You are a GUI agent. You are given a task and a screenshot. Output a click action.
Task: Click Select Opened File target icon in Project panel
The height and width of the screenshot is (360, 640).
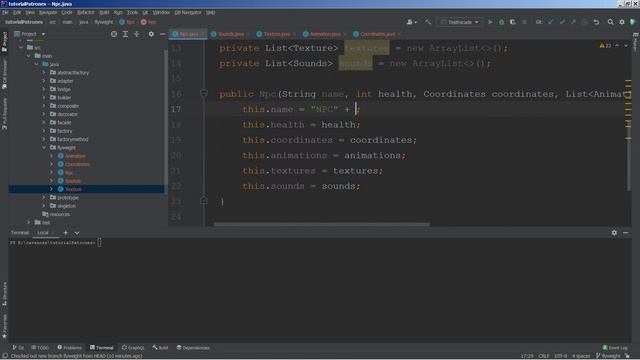[114, 34]
